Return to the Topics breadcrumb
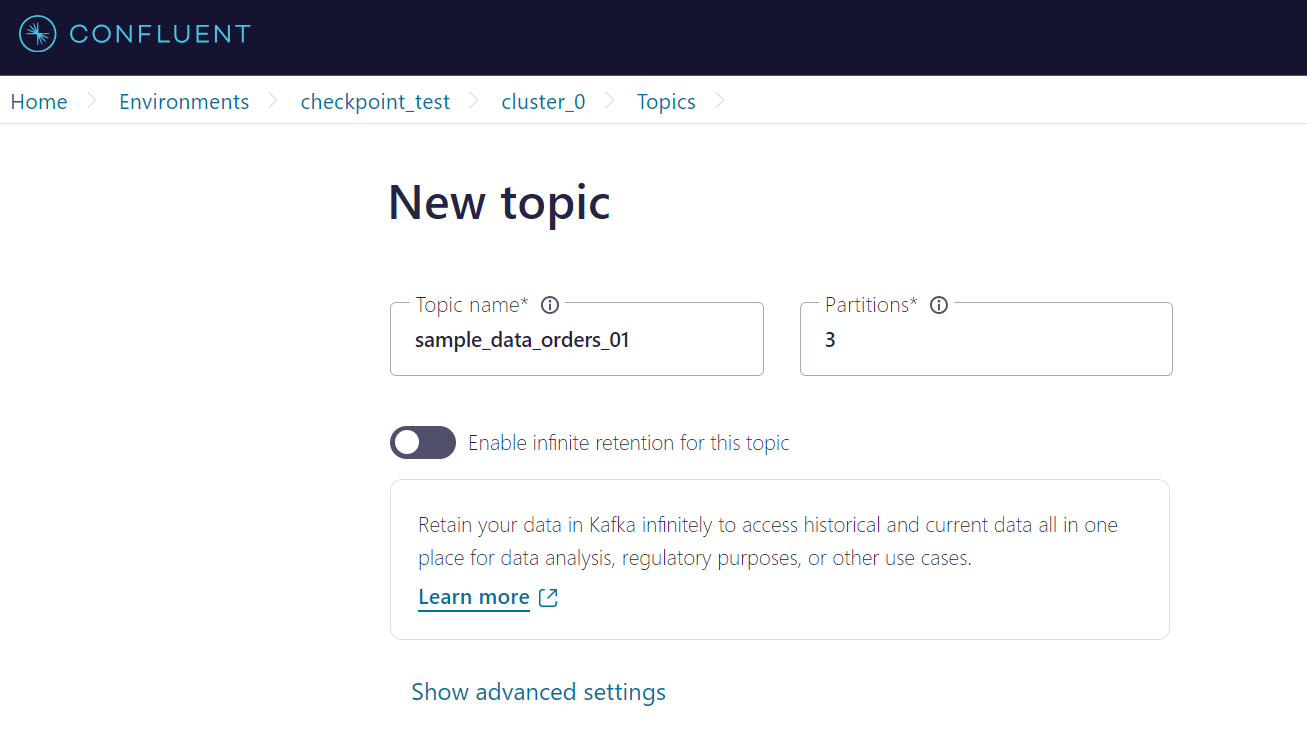This screenshot has height=742, width=1307. coord(666,102)
